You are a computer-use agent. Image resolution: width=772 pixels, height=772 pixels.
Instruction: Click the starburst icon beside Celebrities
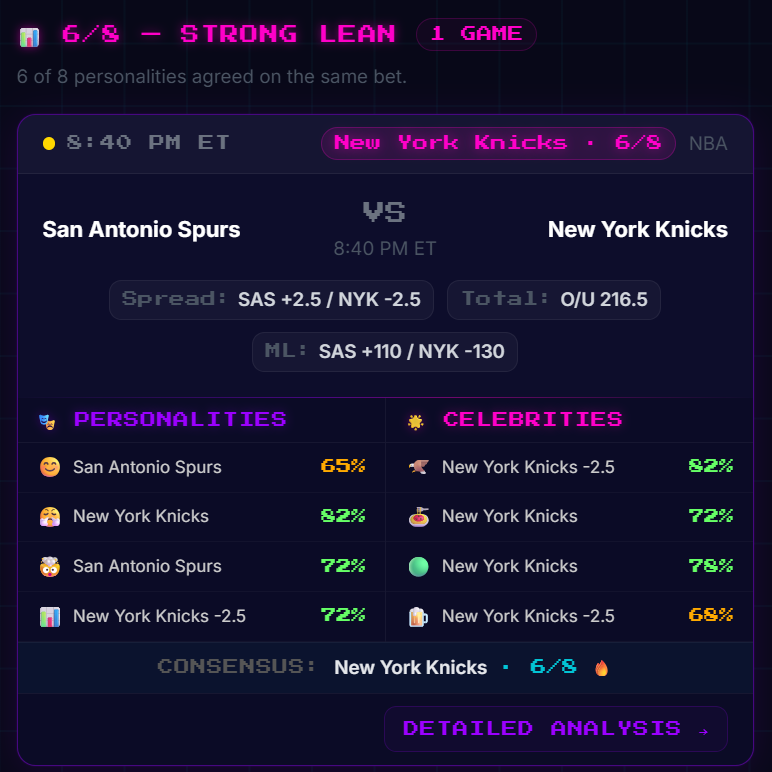pos(416,421)
